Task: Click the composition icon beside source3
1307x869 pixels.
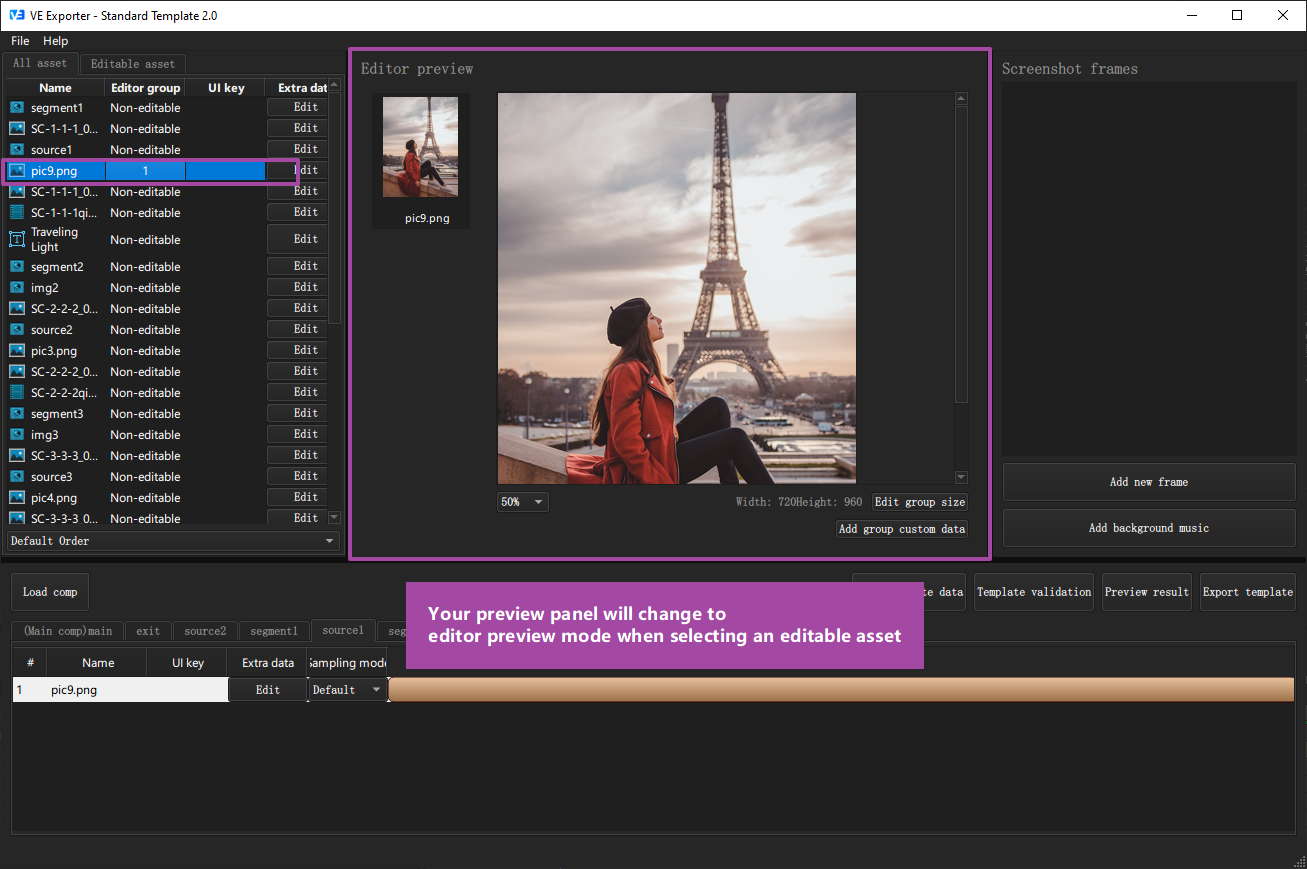Action: (x=17, y=476)
